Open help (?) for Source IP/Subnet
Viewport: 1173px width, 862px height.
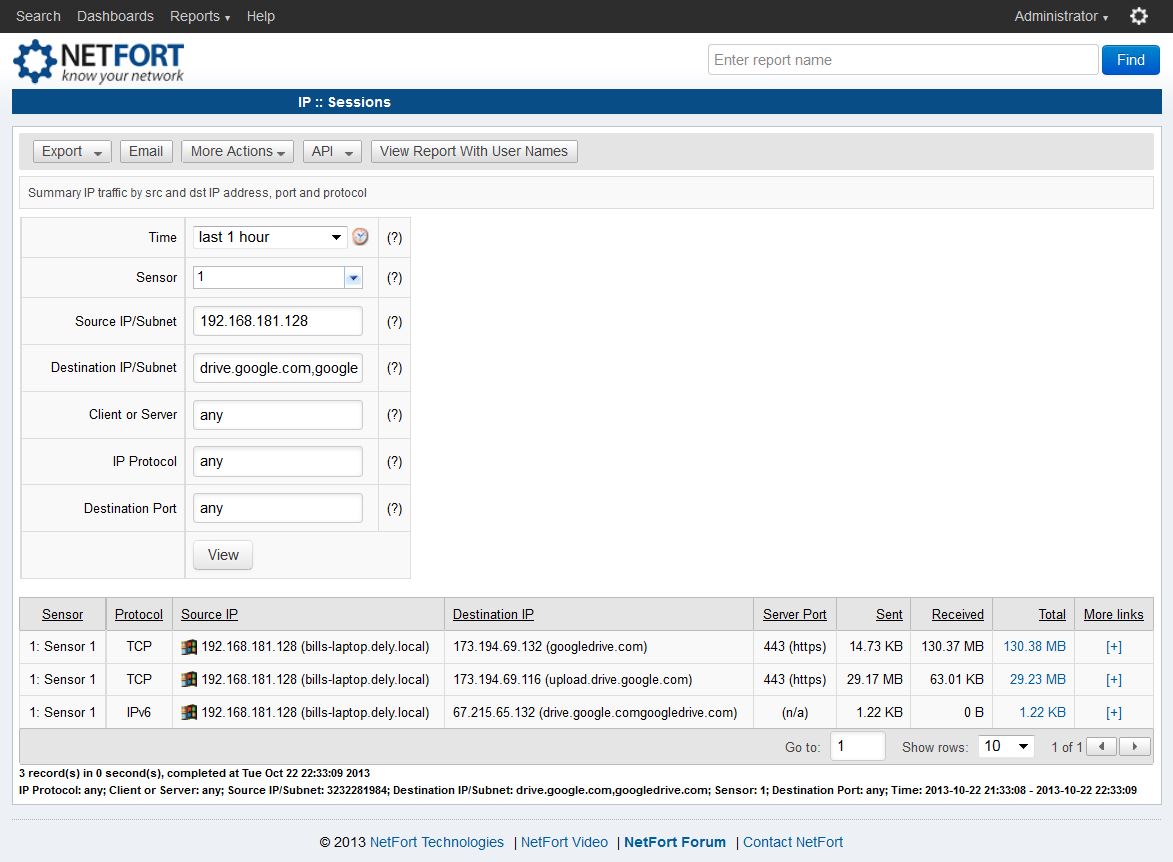click(394, 322)
